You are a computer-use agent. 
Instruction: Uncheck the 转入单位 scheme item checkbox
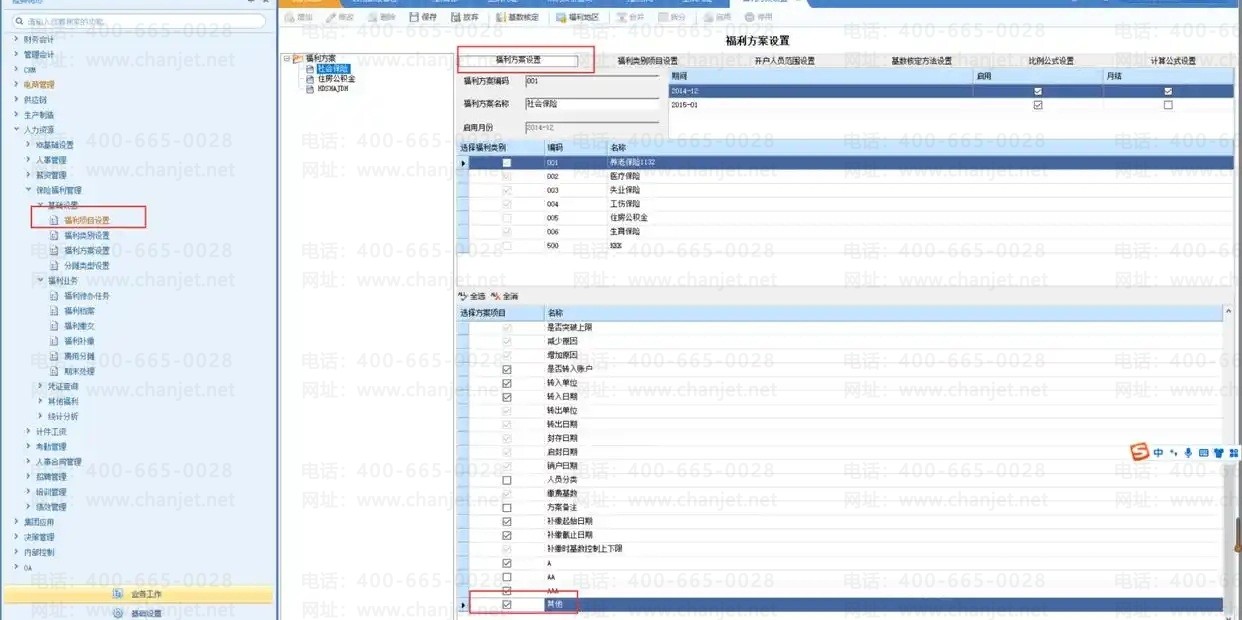pyautogui.click(x=507, y=383)
